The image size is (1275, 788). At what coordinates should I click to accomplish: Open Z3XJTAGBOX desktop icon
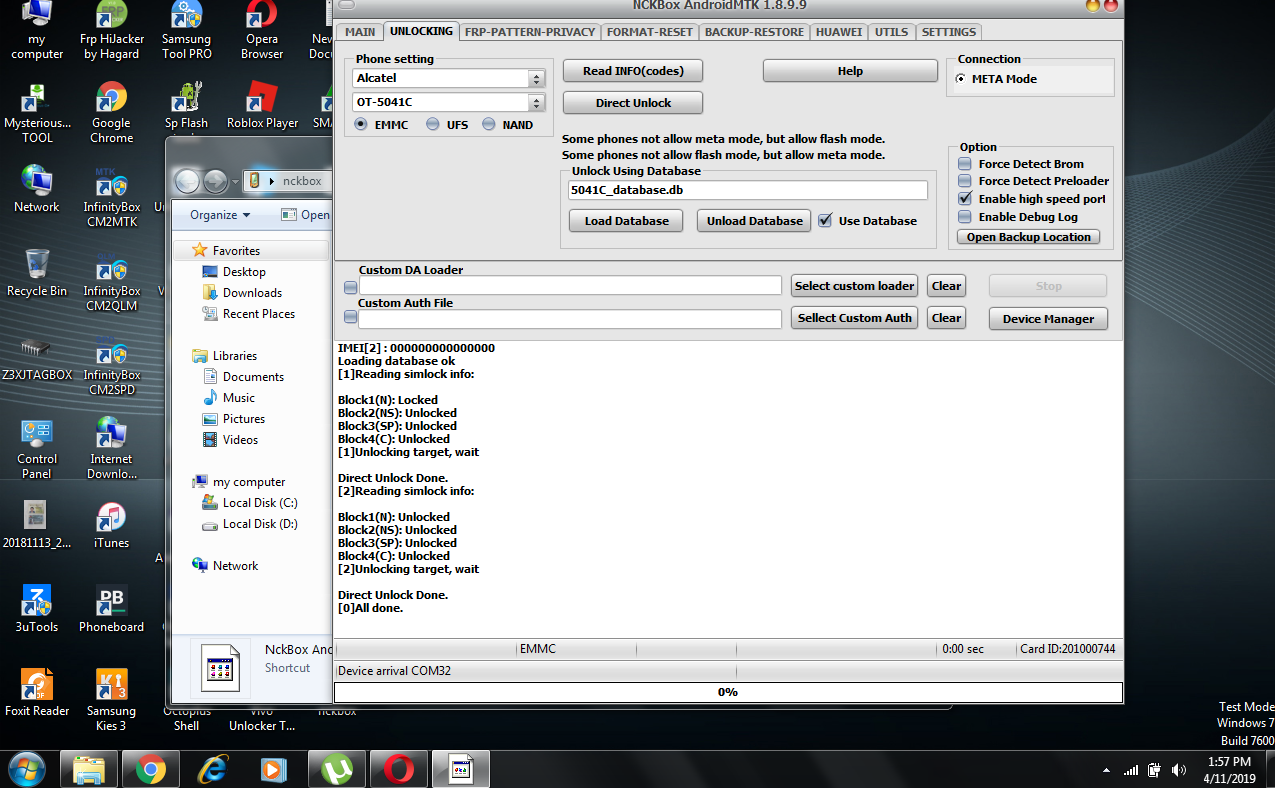[x=37, y=357]
